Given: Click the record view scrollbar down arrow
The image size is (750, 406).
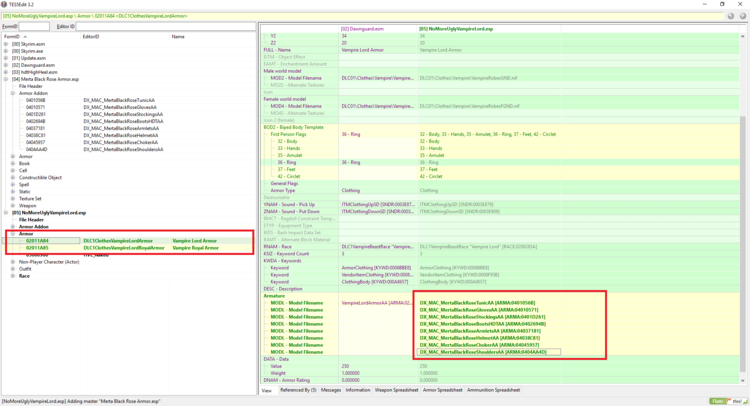Looking at the screenshot, I should coord(742,381).
